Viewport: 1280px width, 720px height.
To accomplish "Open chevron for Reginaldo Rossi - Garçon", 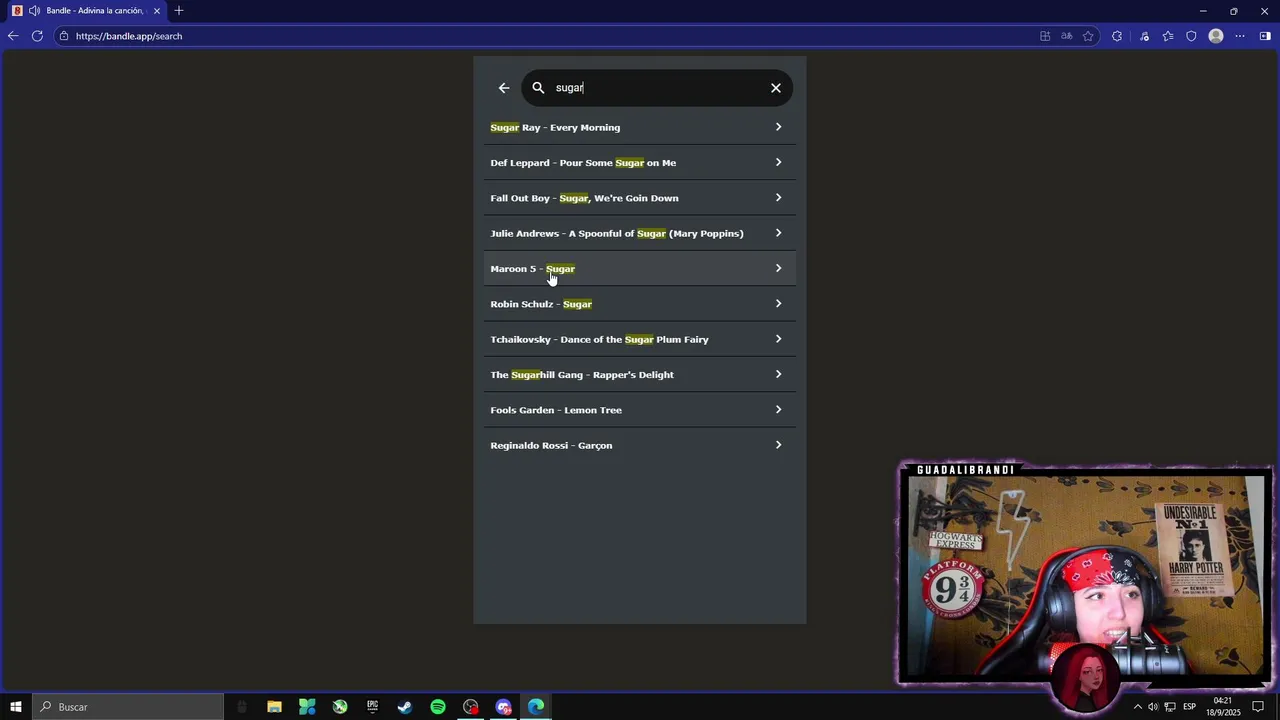I will point(778,445).
